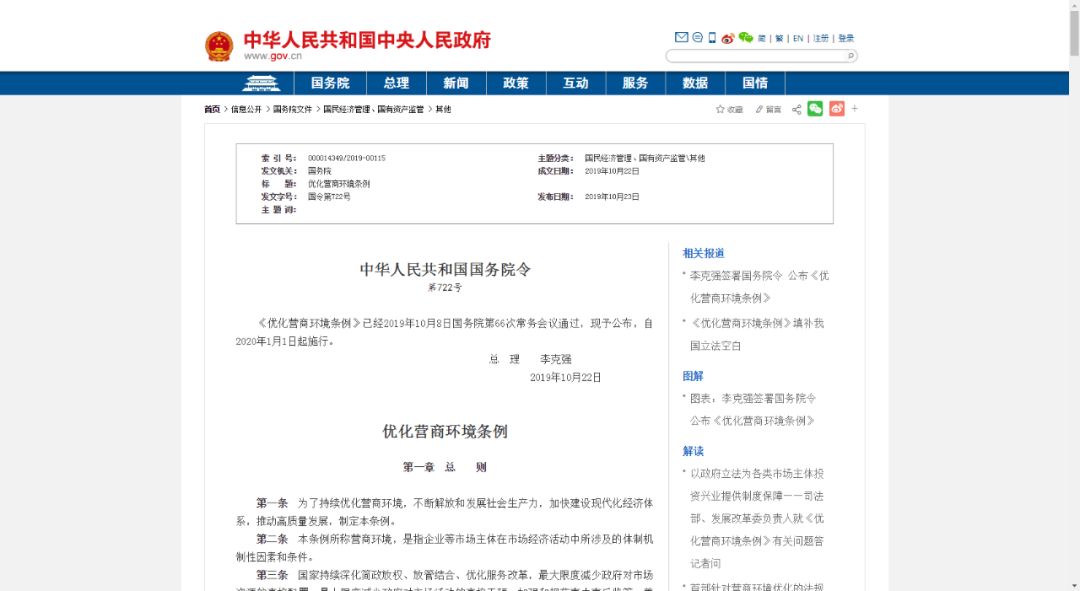This screenshot has height=591, width=1080.
Task: Click the star 收藏 favorite icon
Action: [x=729, y=109]
